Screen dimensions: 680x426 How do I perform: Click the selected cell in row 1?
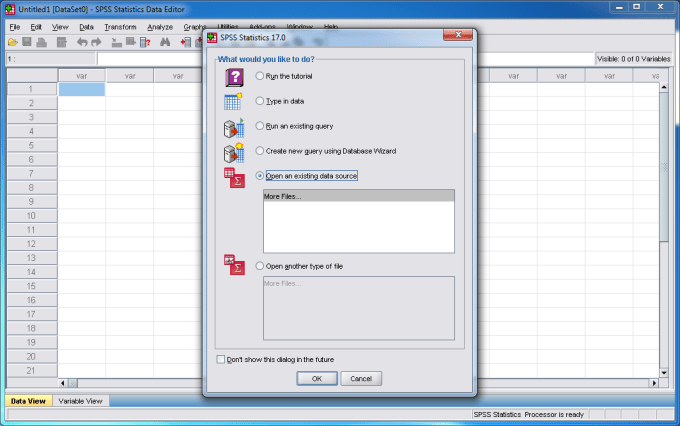pos(82,89)
